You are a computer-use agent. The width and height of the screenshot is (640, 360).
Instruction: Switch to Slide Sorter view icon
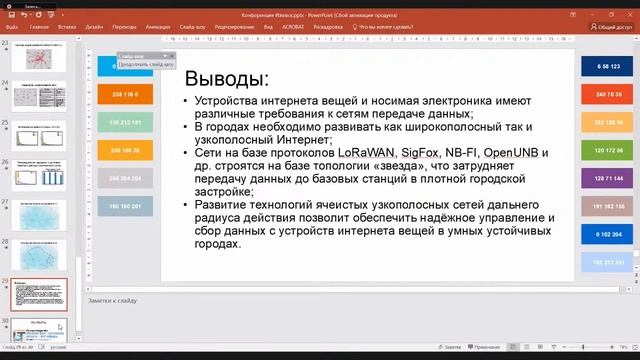[527, 347]
